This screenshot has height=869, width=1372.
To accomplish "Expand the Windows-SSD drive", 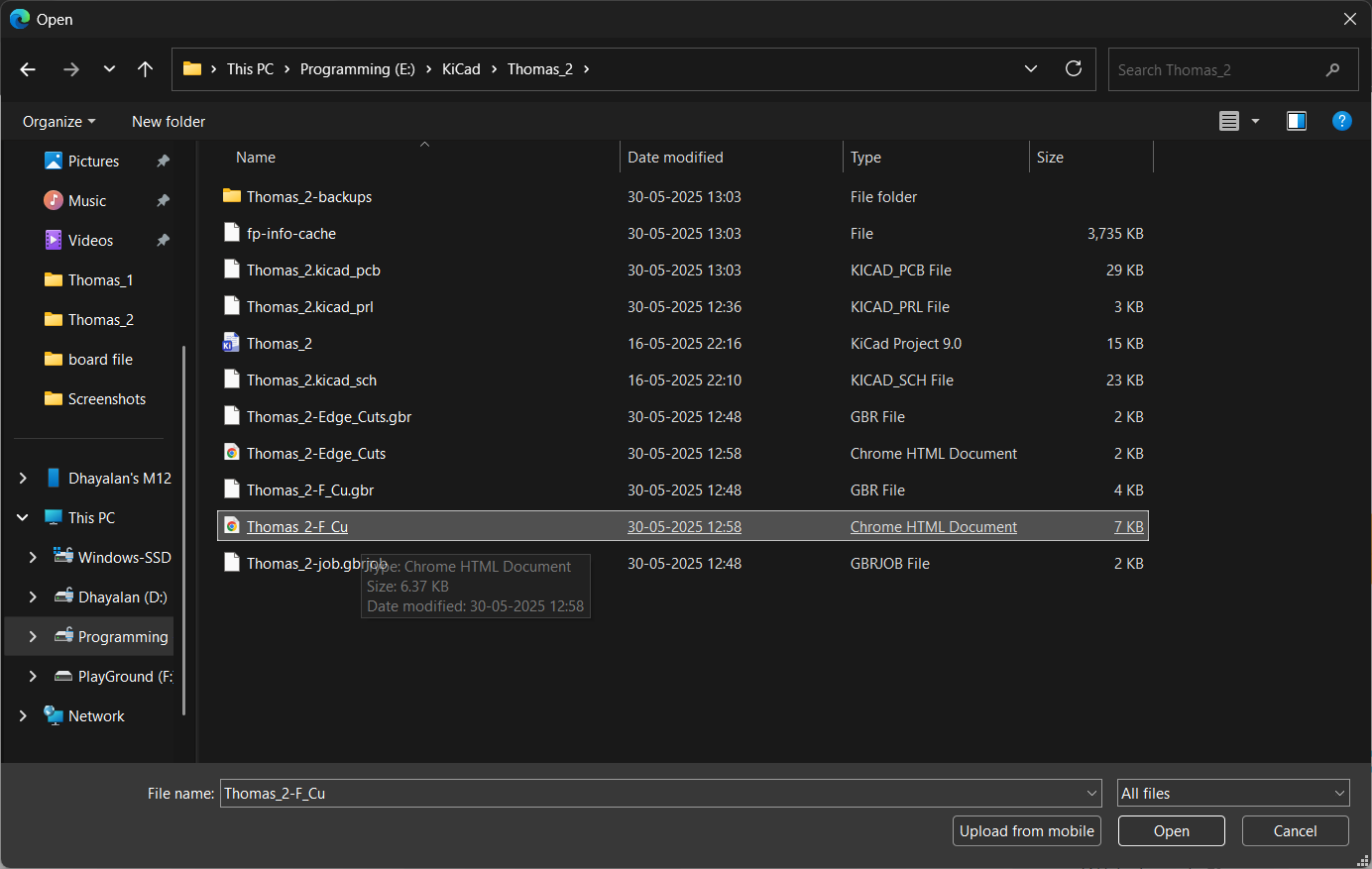I will point(33,557).
